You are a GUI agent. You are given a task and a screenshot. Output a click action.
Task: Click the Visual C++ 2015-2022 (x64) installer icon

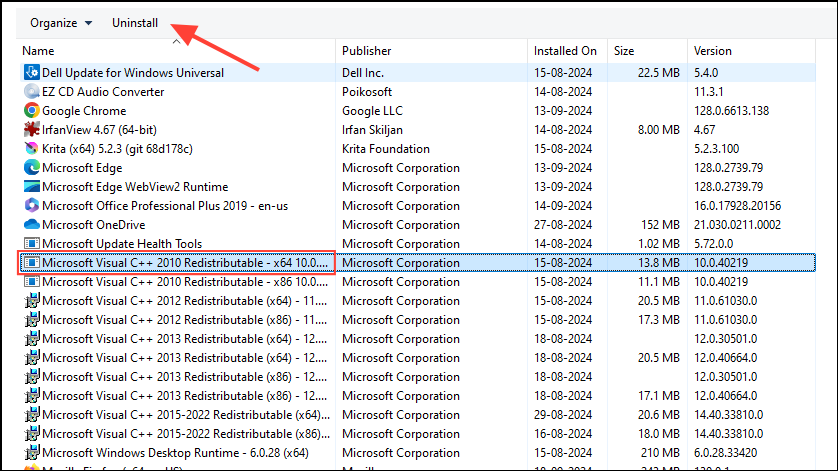pos(32,415)
